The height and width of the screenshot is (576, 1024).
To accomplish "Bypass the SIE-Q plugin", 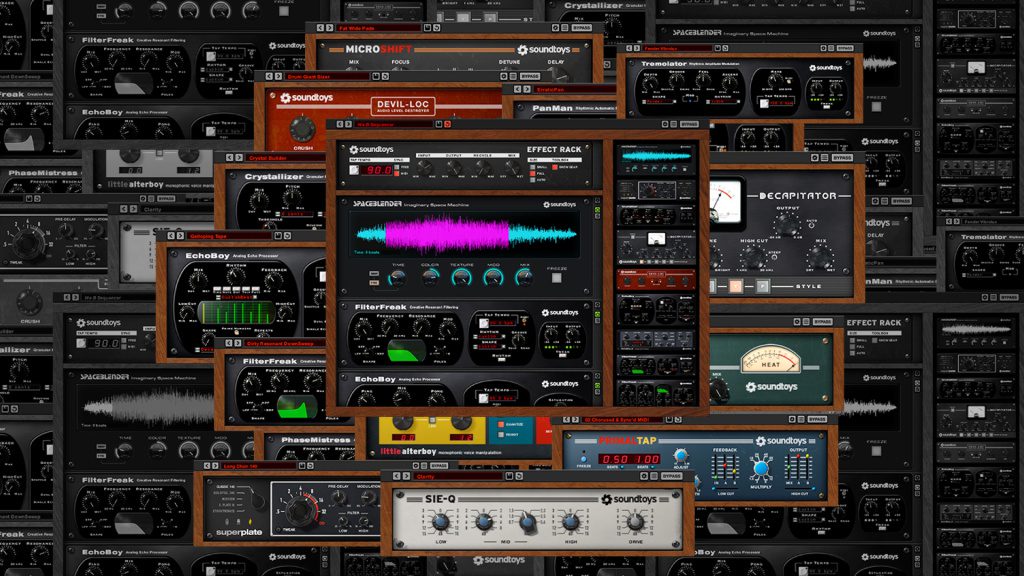I will [x=672, y=475].
